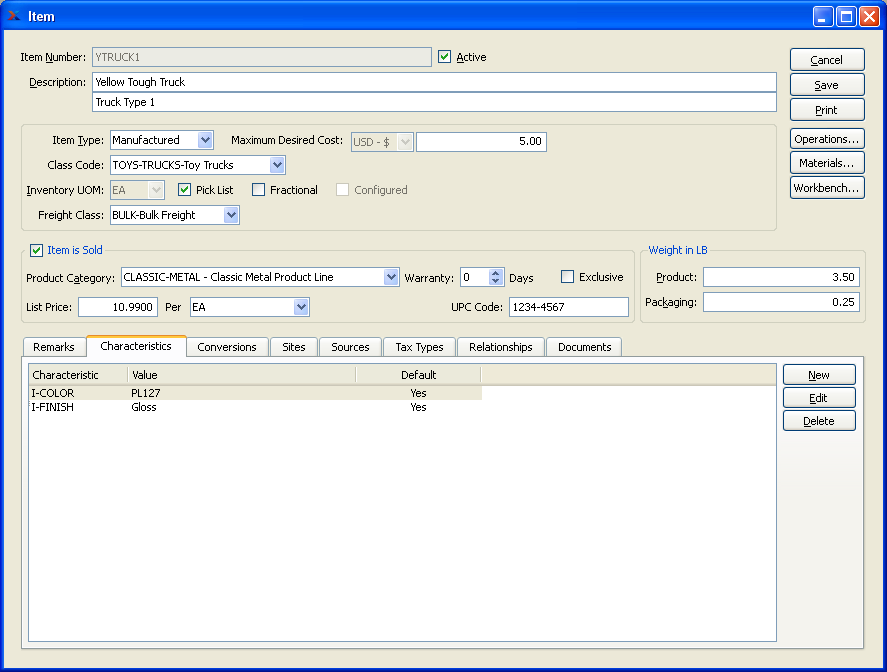
Task: Expand the Product Category dropdown
Action: 391,277
